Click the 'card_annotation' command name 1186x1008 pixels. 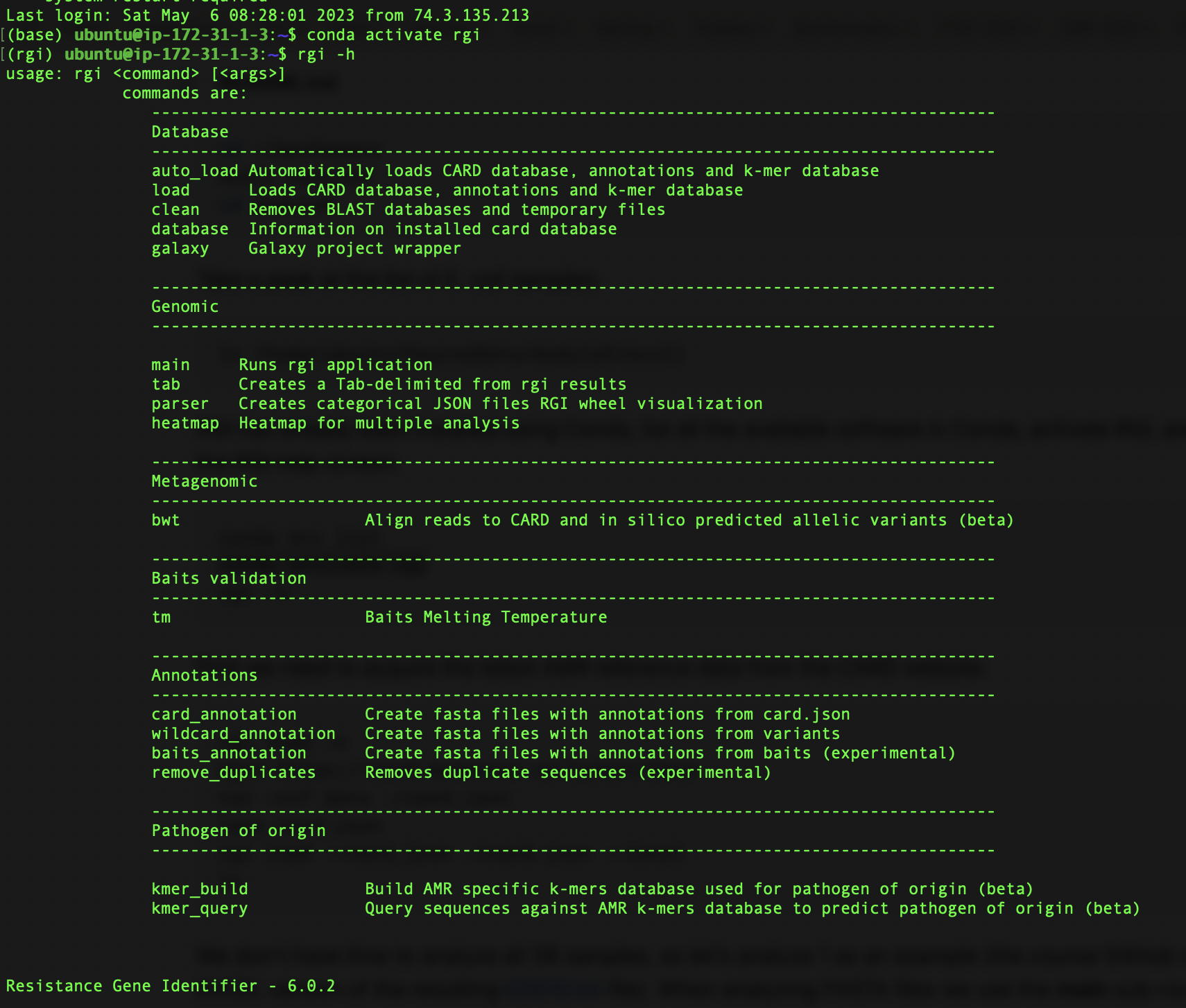coord(224,714)
